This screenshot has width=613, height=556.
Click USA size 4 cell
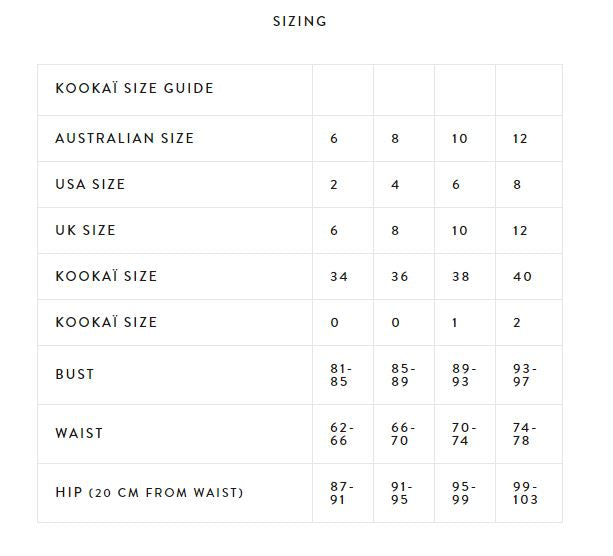[x=395, y=184]
